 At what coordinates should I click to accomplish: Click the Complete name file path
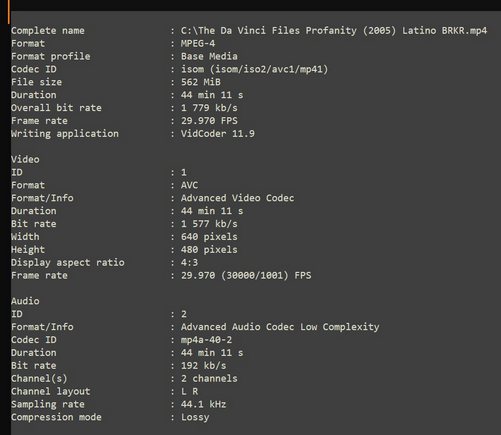coord(334,31)
